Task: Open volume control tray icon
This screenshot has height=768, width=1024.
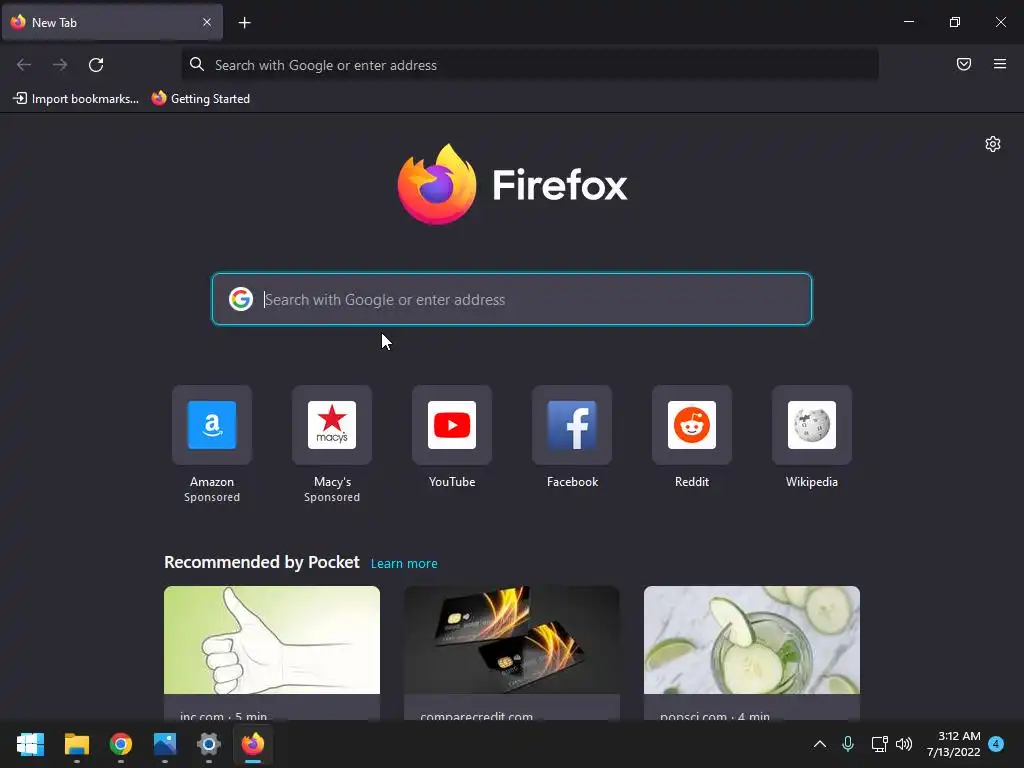Action: [904, 744]
